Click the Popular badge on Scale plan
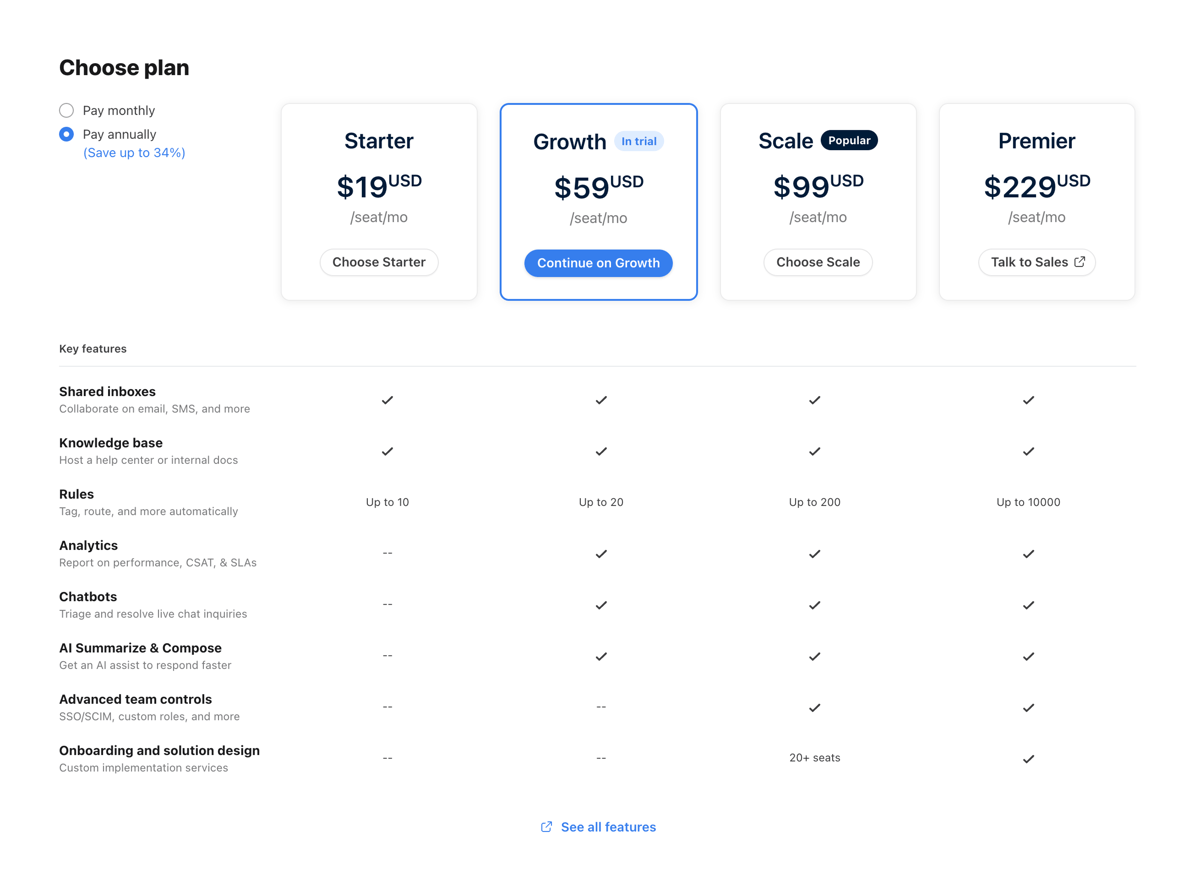1200x891 pixels. (849, 140)
